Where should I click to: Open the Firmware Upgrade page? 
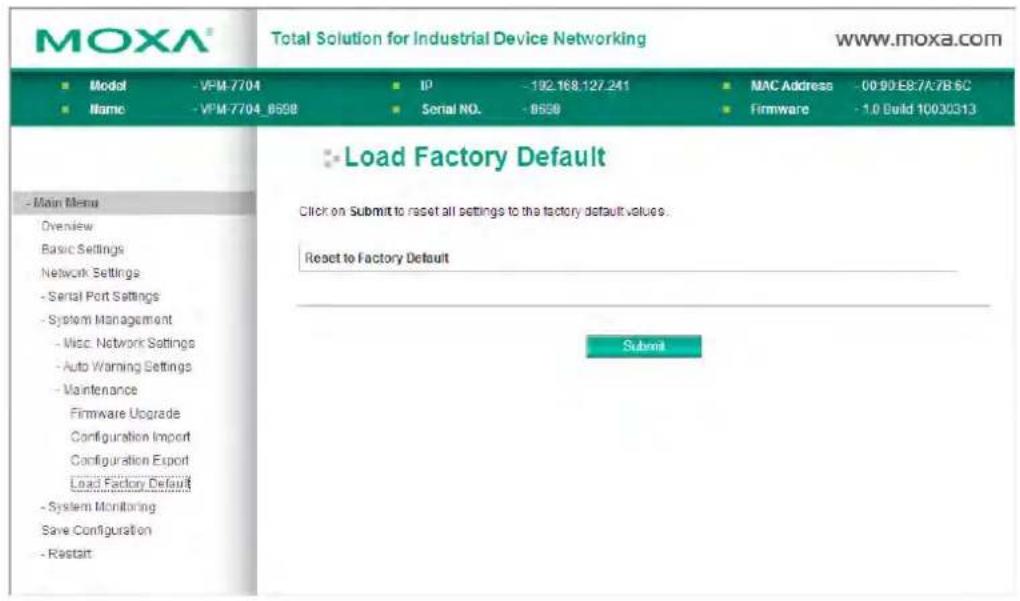(125, 414)
